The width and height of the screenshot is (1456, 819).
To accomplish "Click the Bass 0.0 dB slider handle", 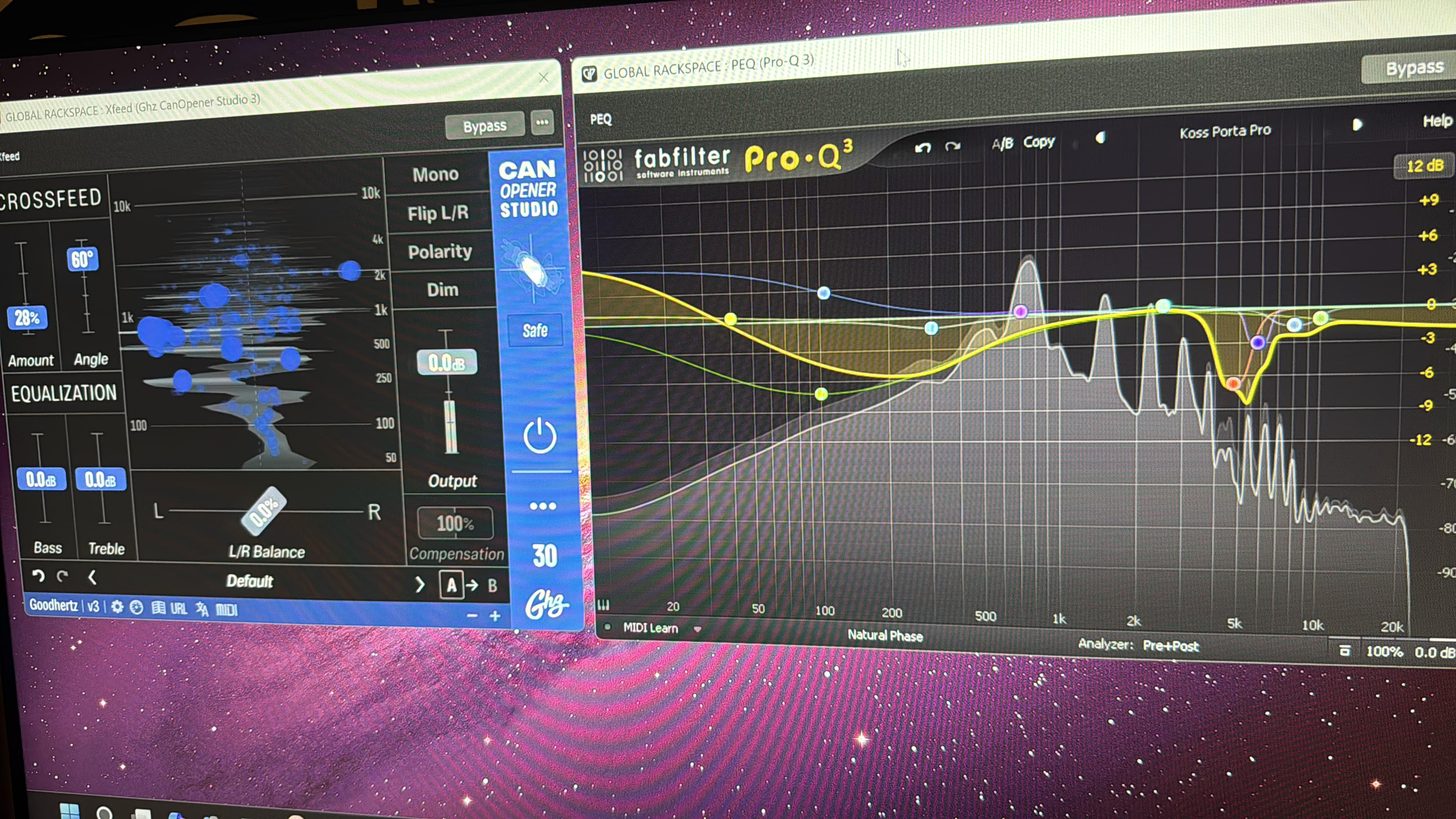I will tap(41, 479).
